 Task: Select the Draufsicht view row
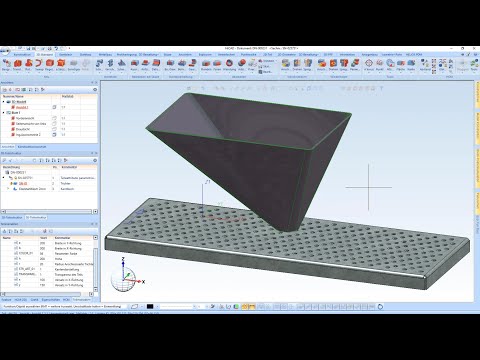pyautogui.click(x=49, y=129)
